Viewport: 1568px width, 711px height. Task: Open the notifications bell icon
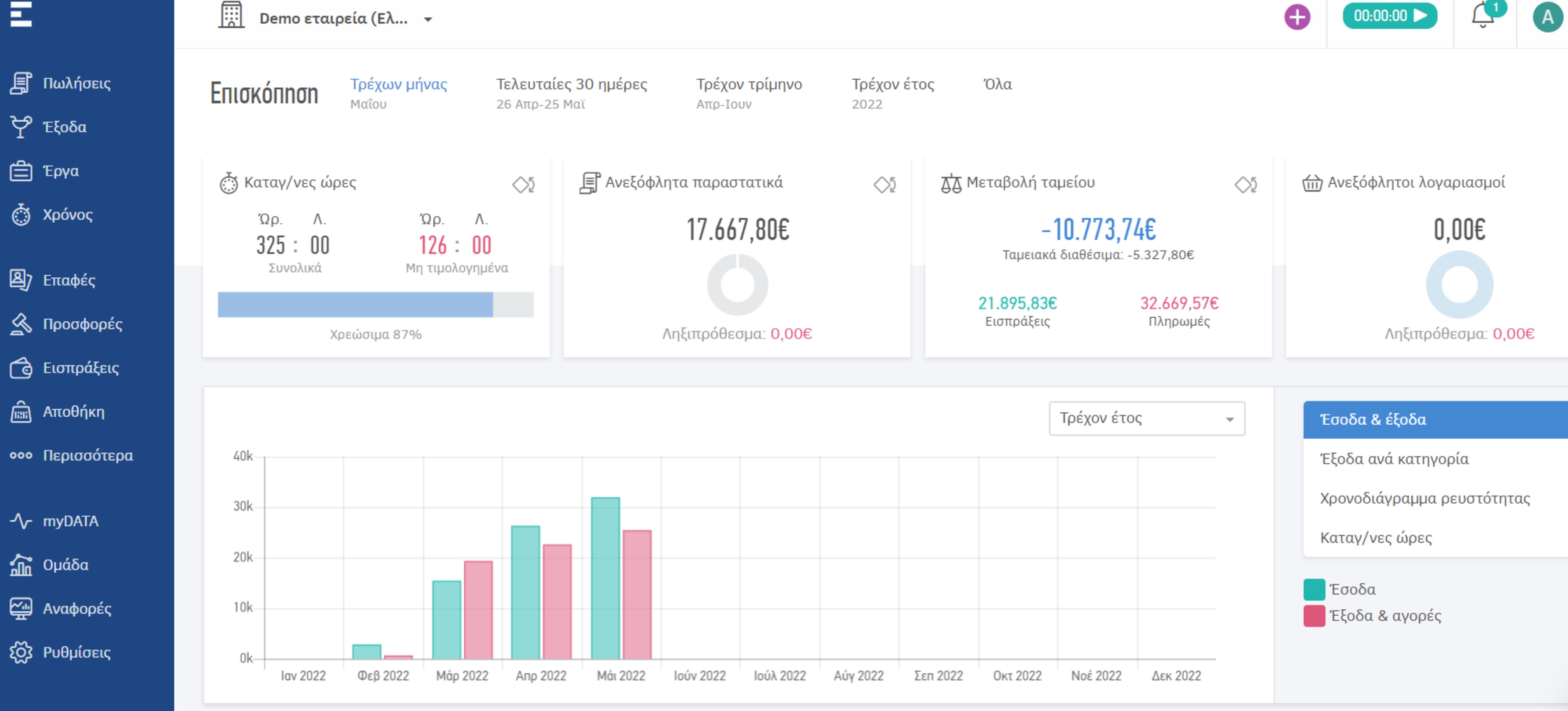pos(1483,16)
